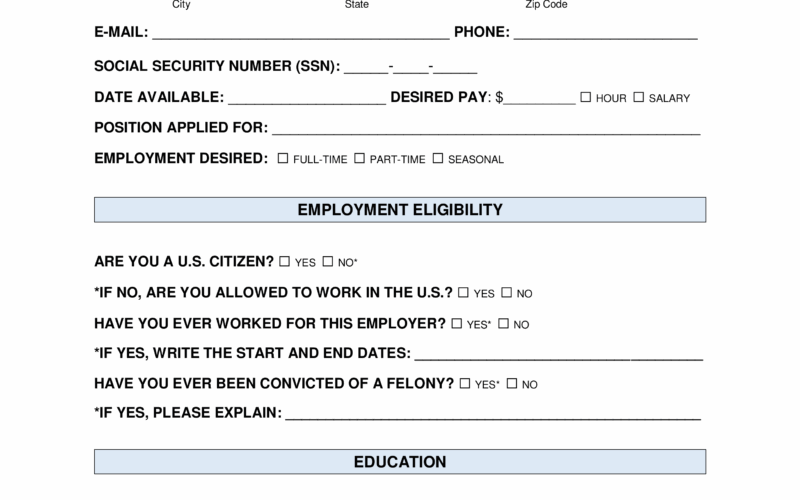This screenshot has height=500, width=800.
Task: Select NO for convicted of a felony
Action: click(512, 384)
